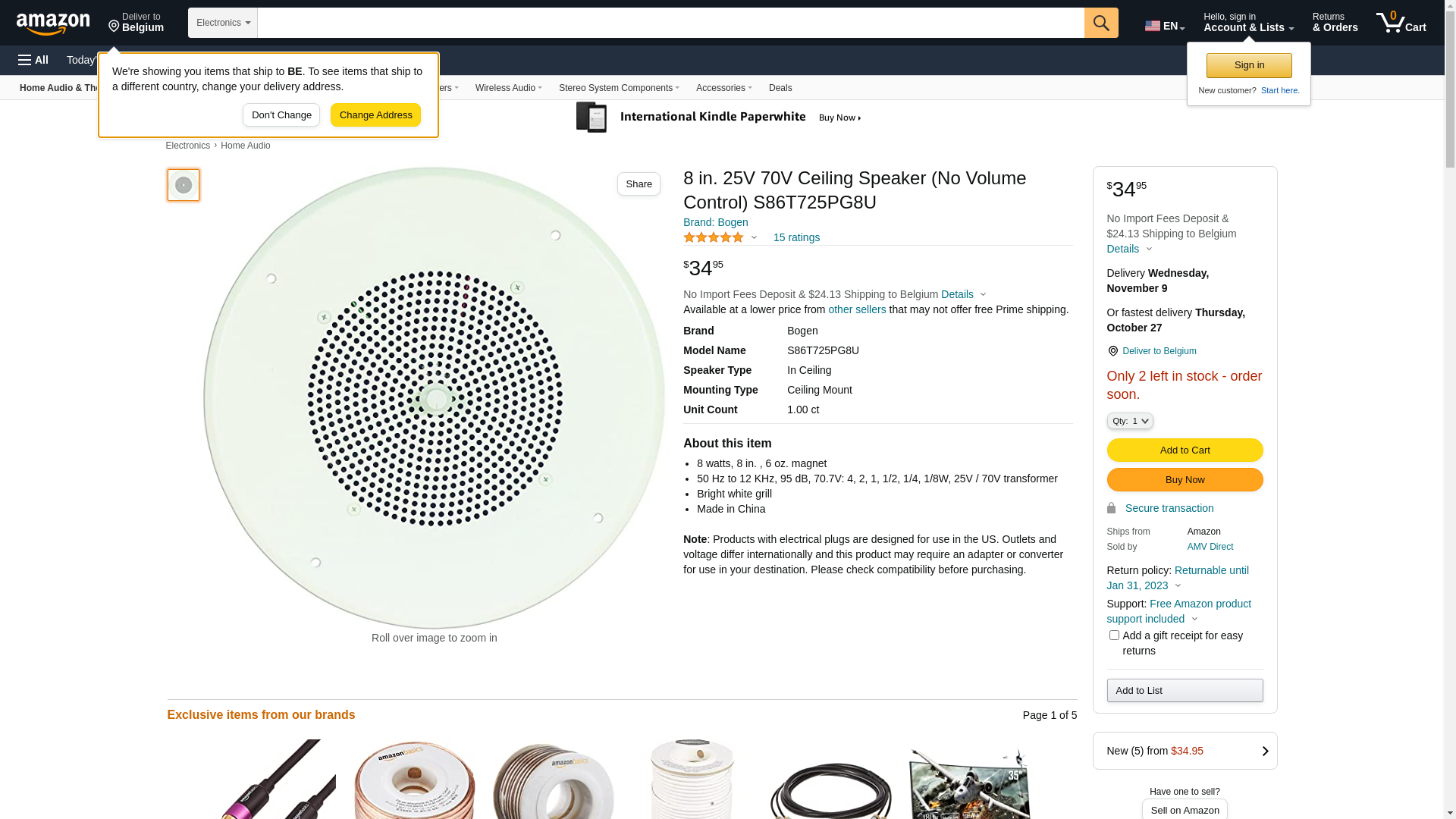Open the EN language flag selector
This screenshot has height=819, width=1456.
(x=1164, y=26)
